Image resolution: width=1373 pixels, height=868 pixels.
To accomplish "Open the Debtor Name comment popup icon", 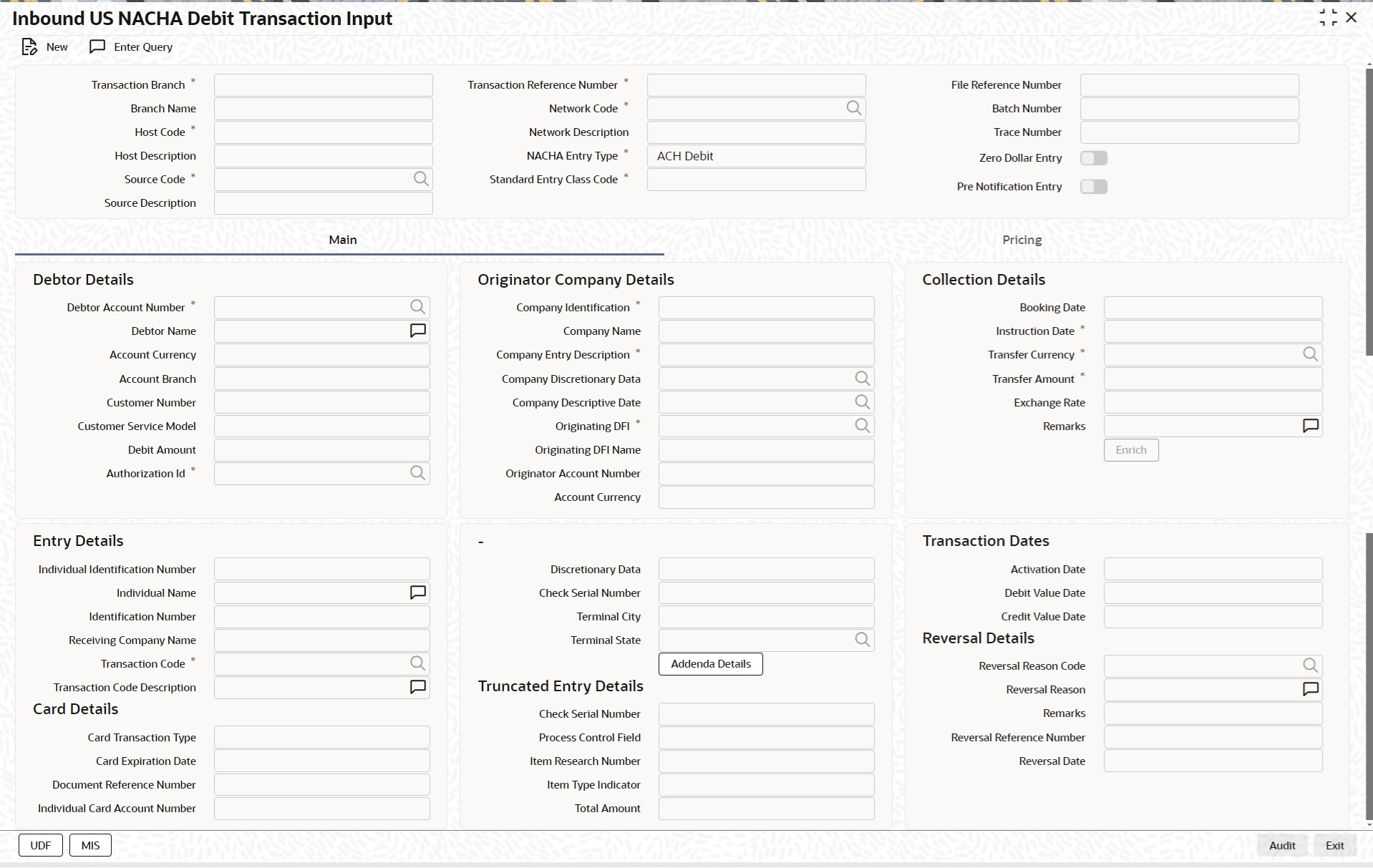I will (417, 331).
